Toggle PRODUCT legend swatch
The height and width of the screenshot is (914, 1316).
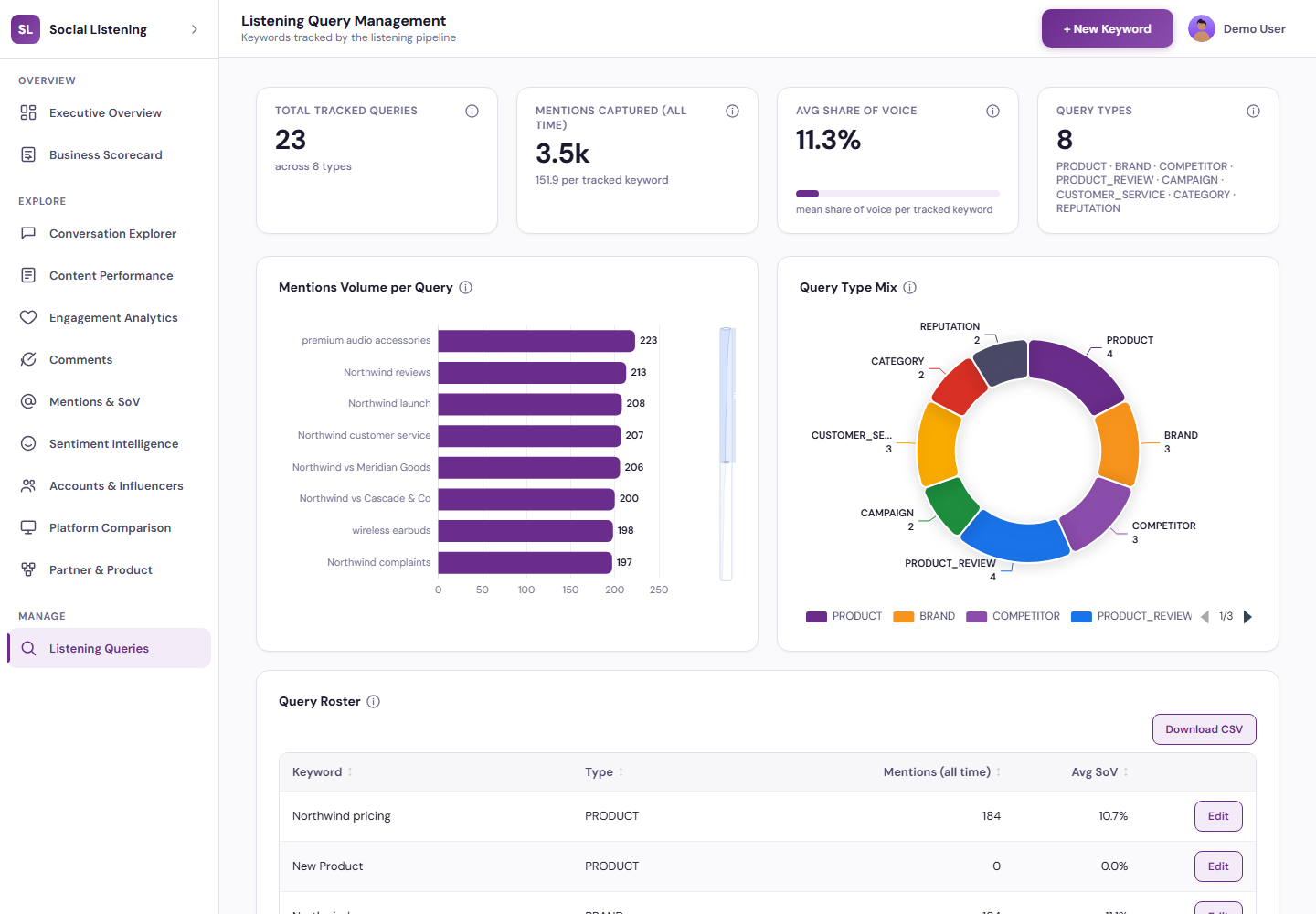click(816, 617)
